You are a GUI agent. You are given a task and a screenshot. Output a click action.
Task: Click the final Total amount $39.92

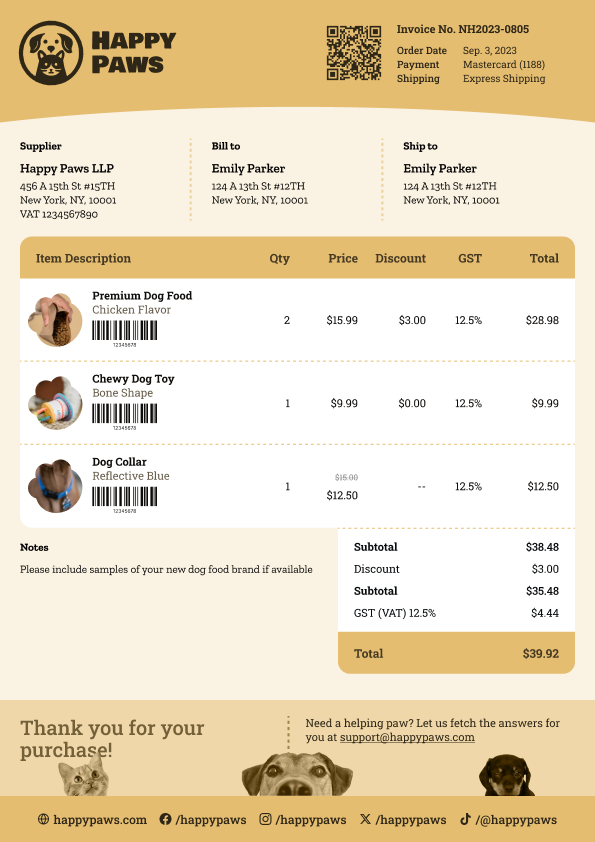point(541,654)
